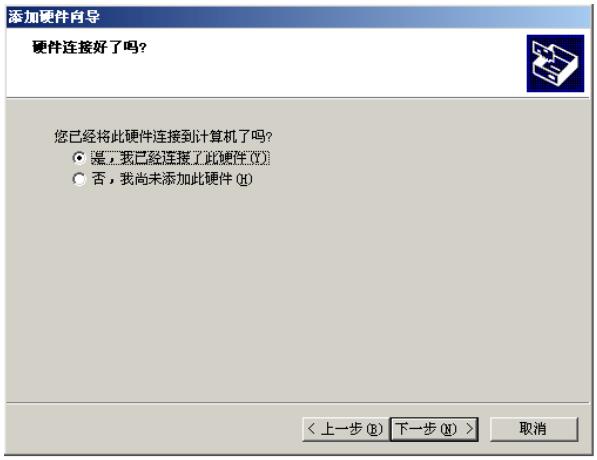Click the right arrow on 下一步 button
Viewport: 597px width, 460px height.
[470, 429]
